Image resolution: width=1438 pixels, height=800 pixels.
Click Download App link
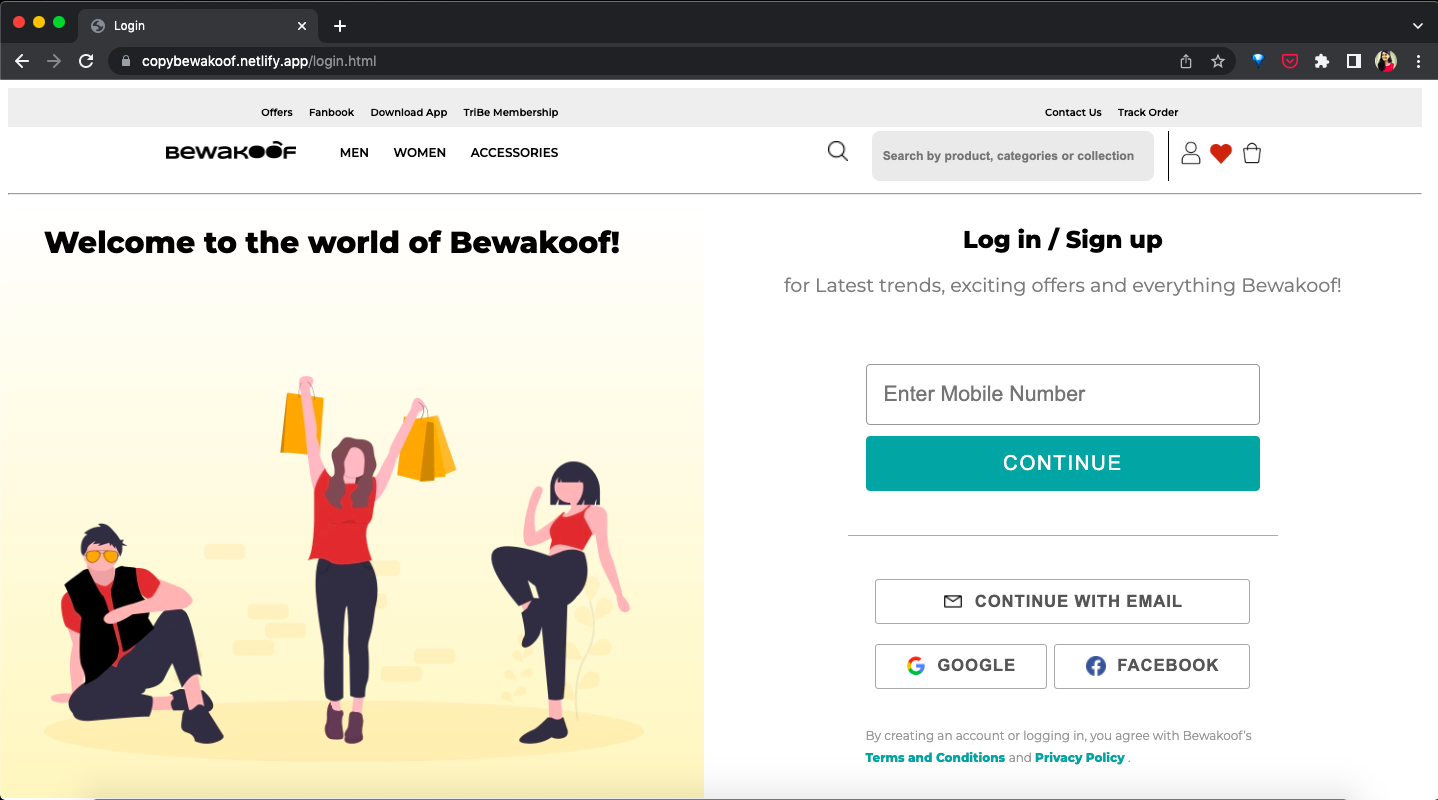coord(409,112)
